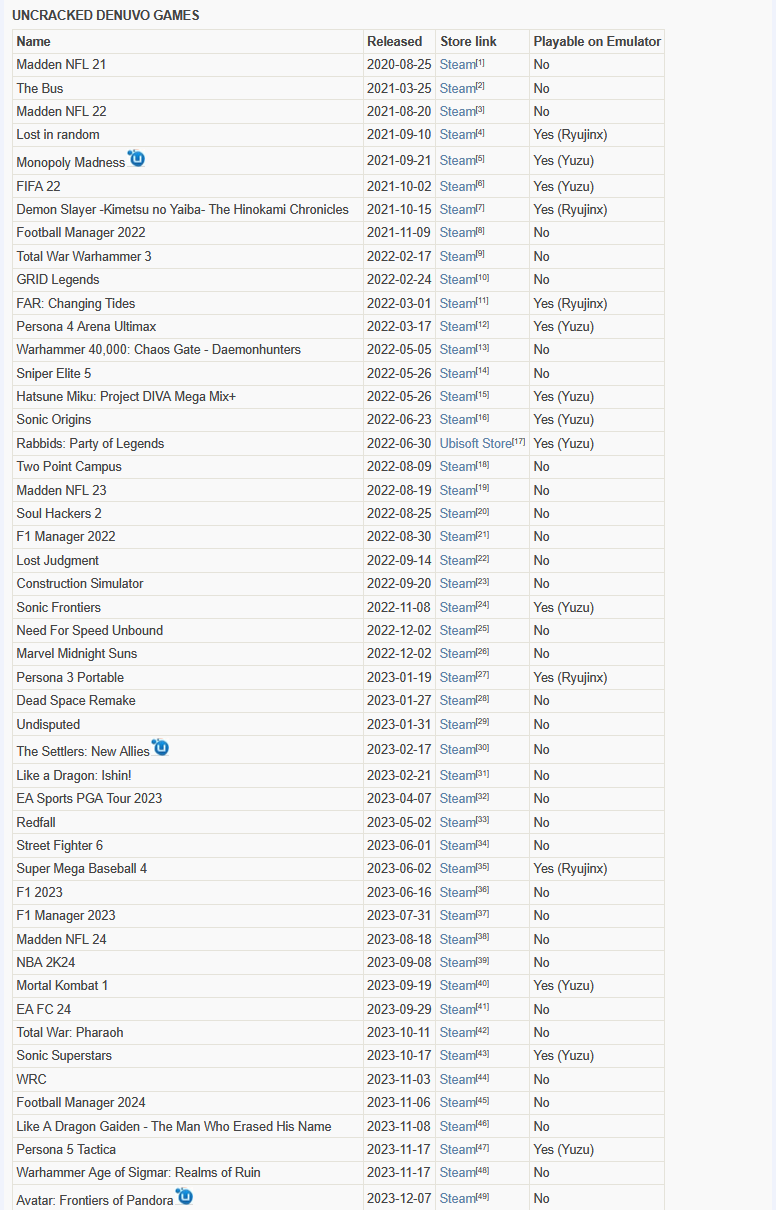Click the Store link column header
The image size is (776, 1210).
tap(482, 41)
